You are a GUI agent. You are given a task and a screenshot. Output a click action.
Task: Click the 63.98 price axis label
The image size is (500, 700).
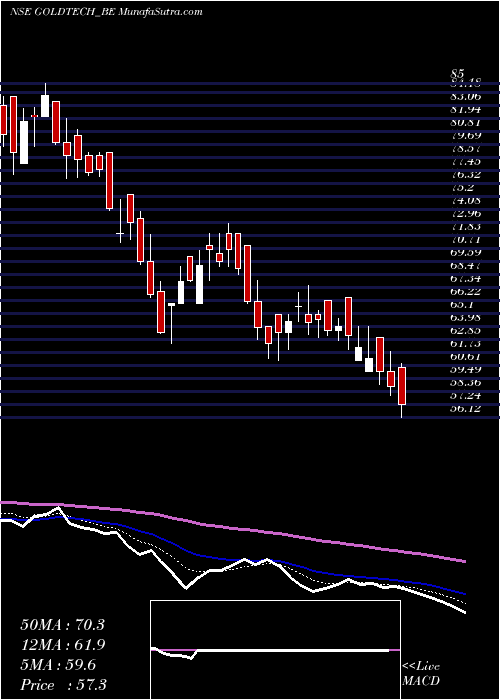pos(466,318)
